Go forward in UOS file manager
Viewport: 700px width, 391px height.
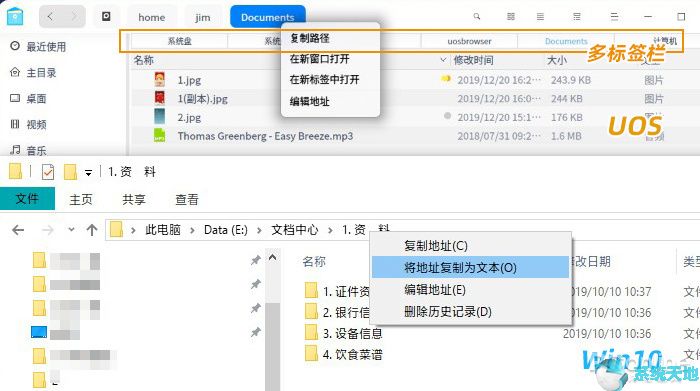(x=74, y=17)
